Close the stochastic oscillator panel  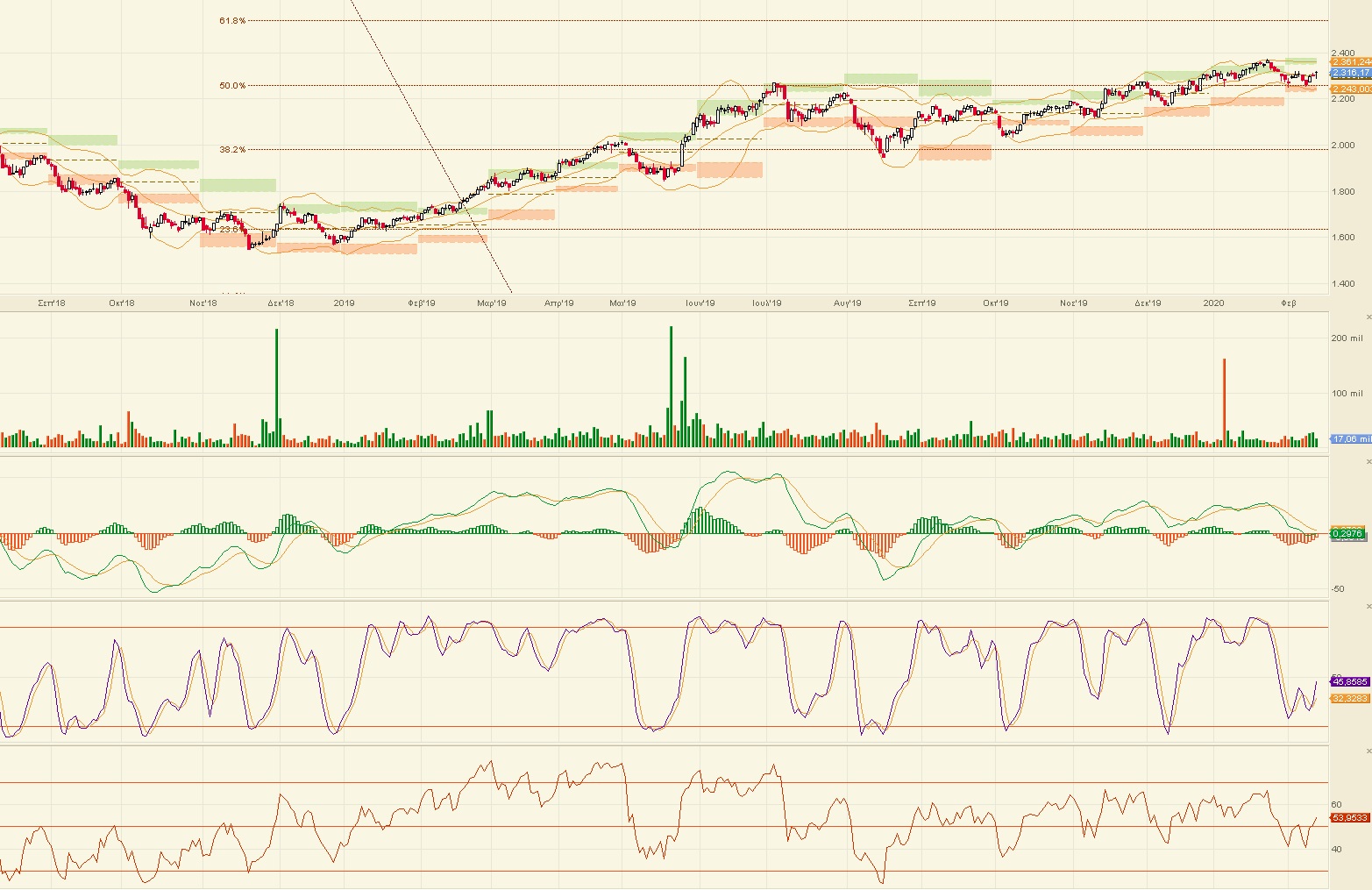tap(1368, 606)
